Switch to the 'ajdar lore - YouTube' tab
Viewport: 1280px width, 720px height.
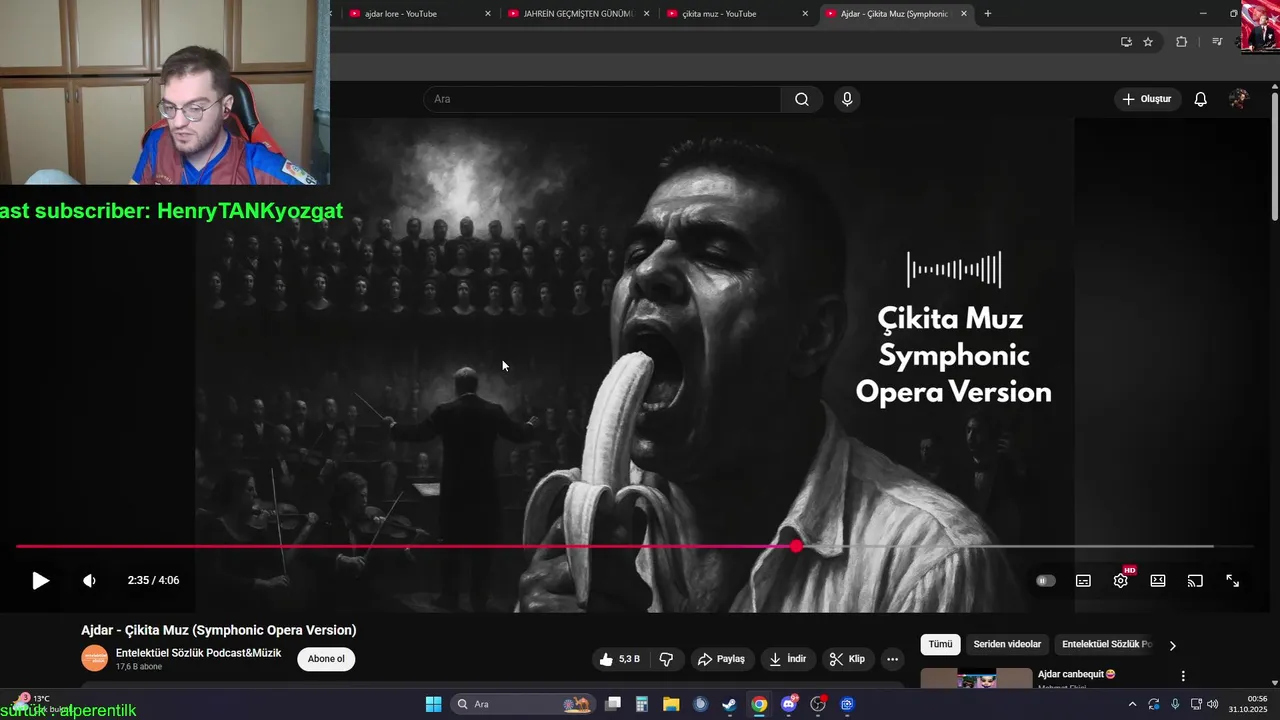[x=417, y=14]
